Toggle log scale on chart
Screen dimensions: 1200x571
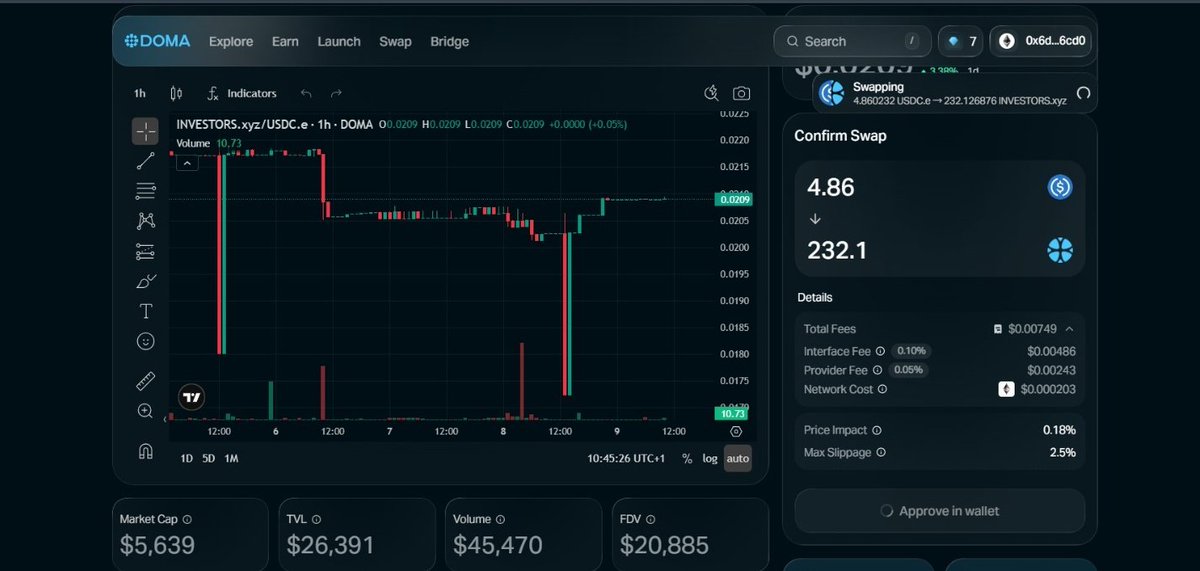tap(710, 458)
